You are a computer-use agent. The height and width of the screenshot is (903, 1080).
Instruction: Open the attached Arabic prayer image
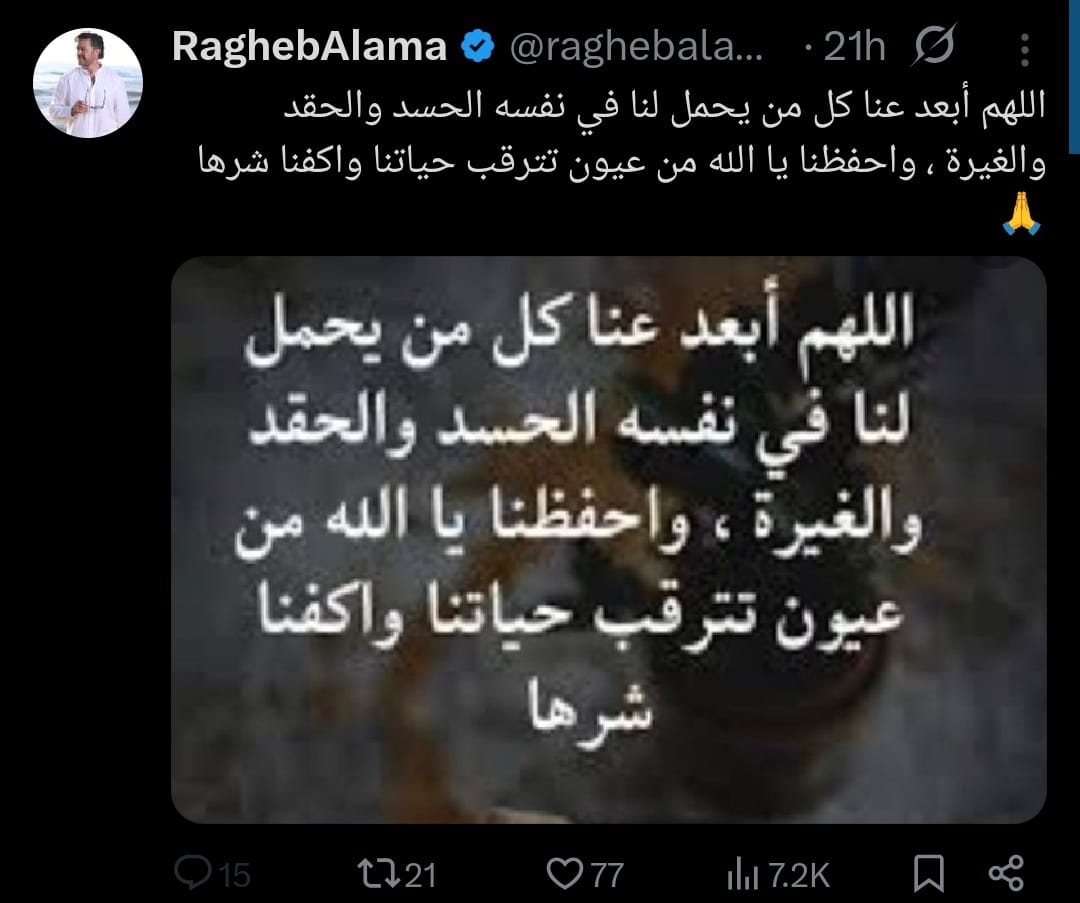coord(609,540)
